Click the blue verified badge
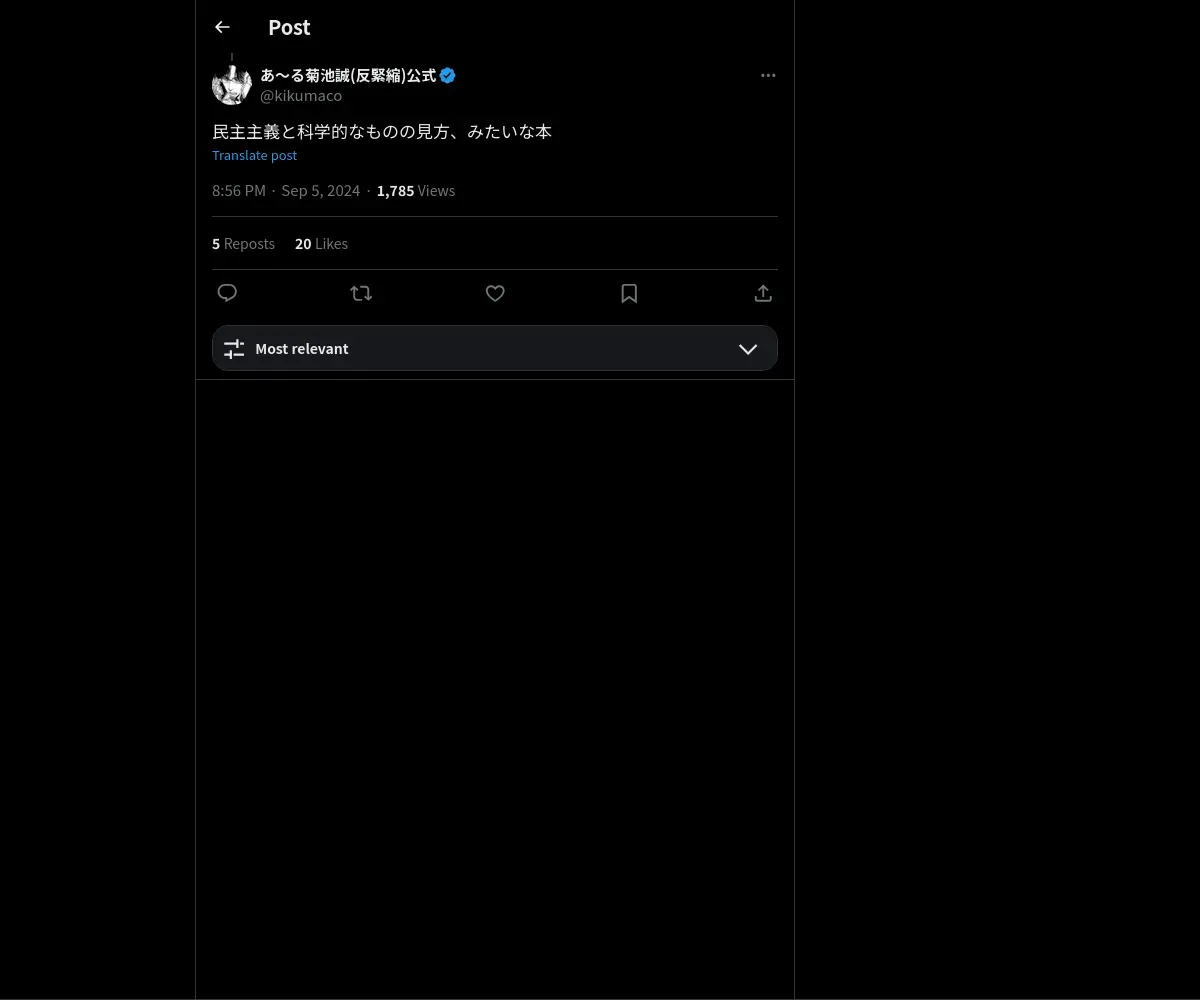 (x=448, y=76)
